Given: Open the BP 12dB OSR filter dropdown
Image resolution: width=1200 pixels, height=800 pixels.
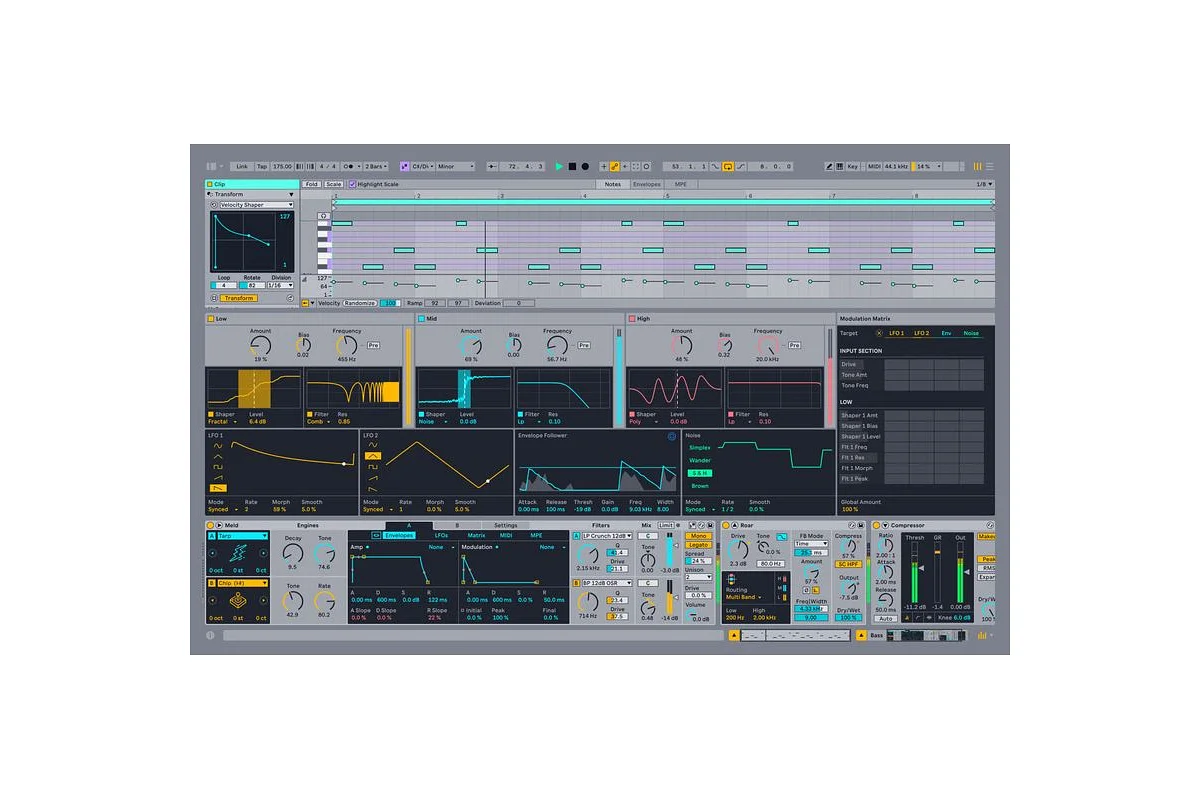Looking at the screenshot, I should tap(607, 583).
